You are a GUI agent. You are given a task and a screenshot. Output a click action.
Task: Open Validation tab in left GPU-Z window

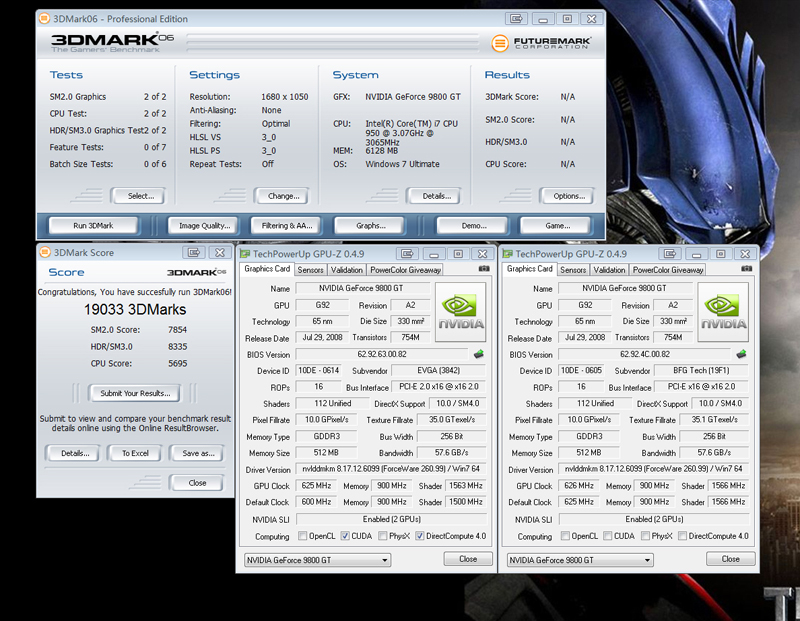(346, 270)
